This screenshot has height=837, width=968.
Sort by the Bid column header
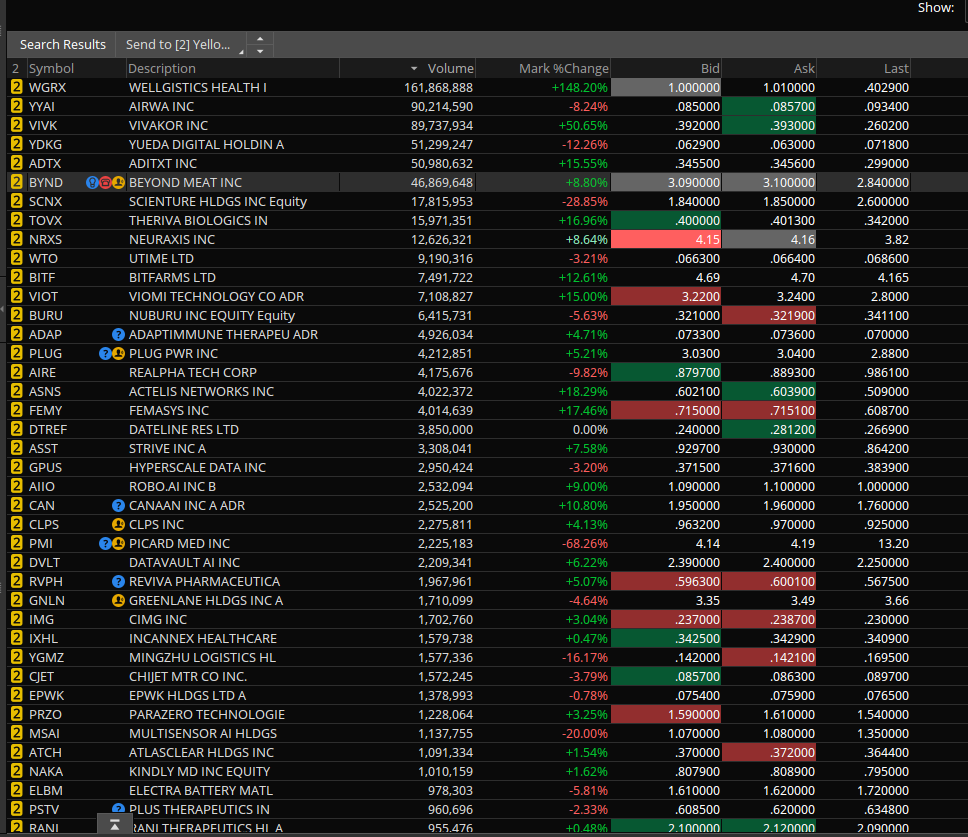(710, 69)
